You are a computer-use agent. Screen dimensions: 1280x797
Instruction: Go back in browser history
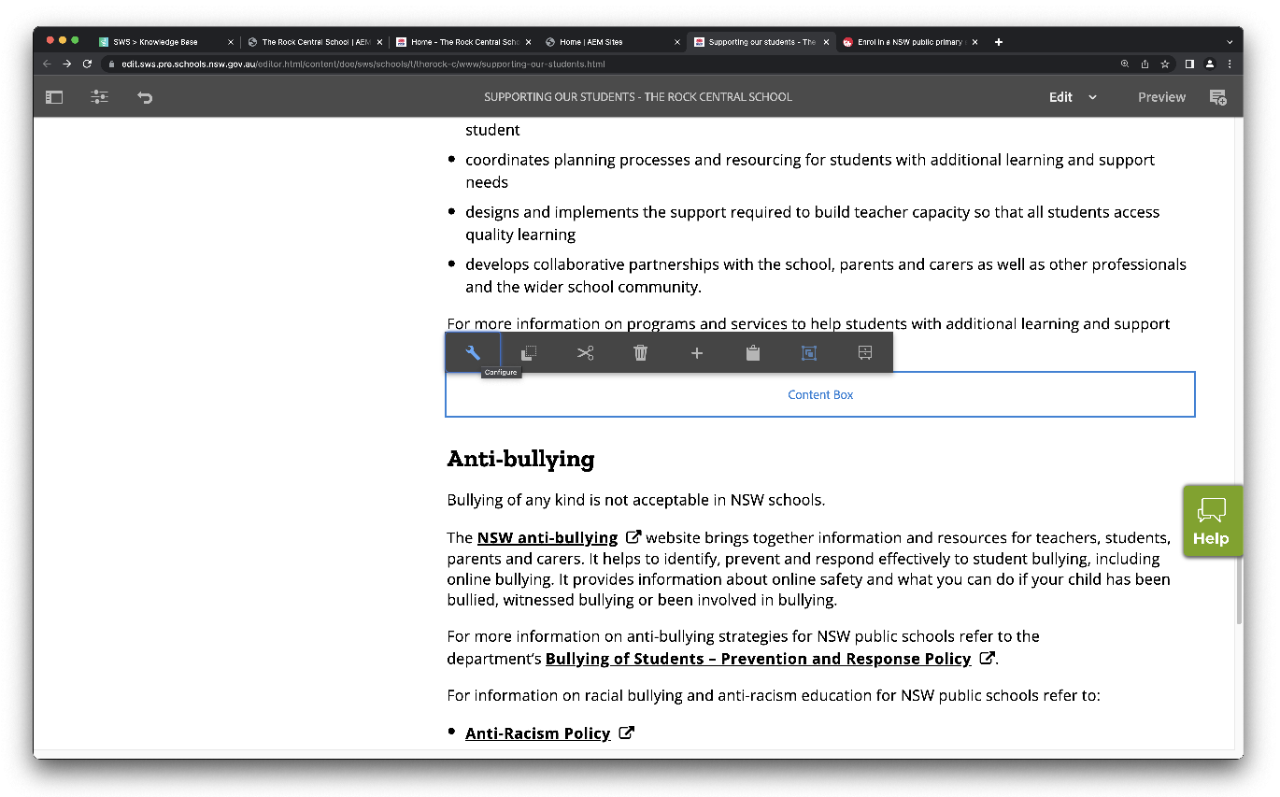(47, 64)
